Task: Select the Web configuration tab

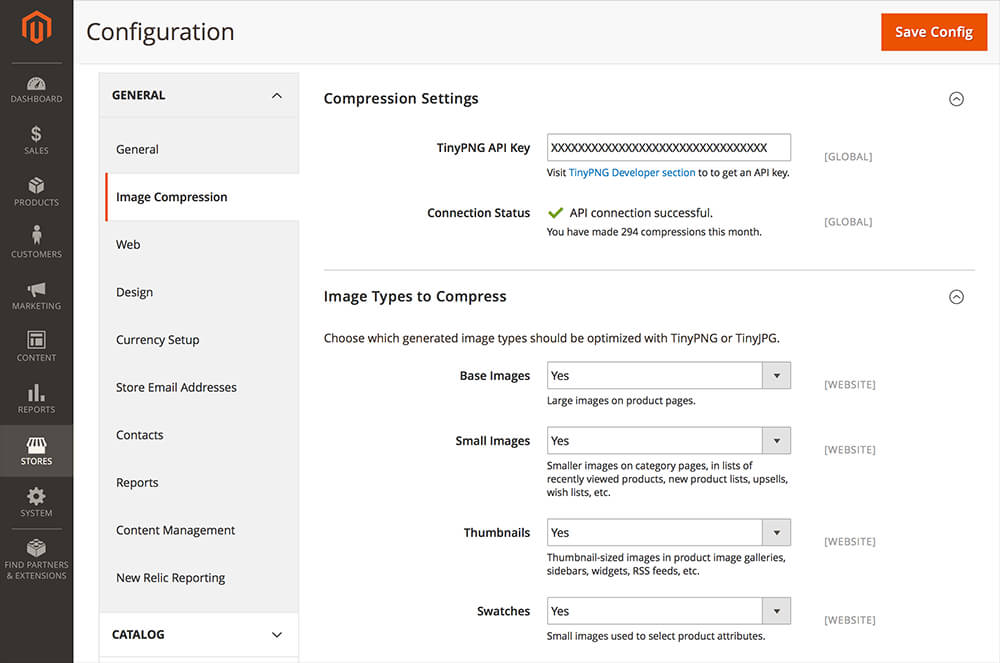Action: [x=128, y=244]
